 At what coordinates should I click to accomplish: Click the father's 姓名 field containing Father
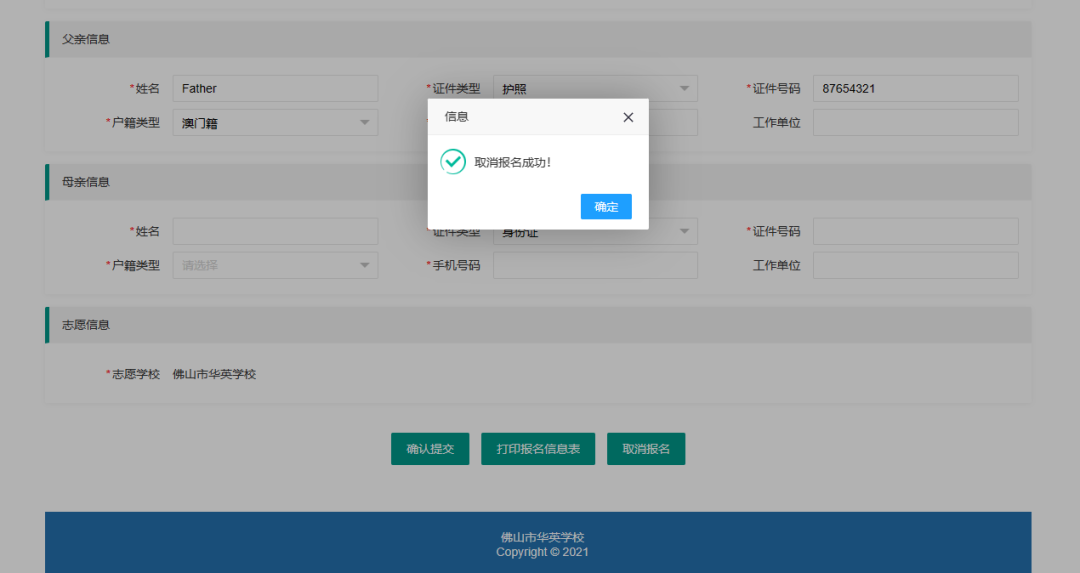point(275,88)
